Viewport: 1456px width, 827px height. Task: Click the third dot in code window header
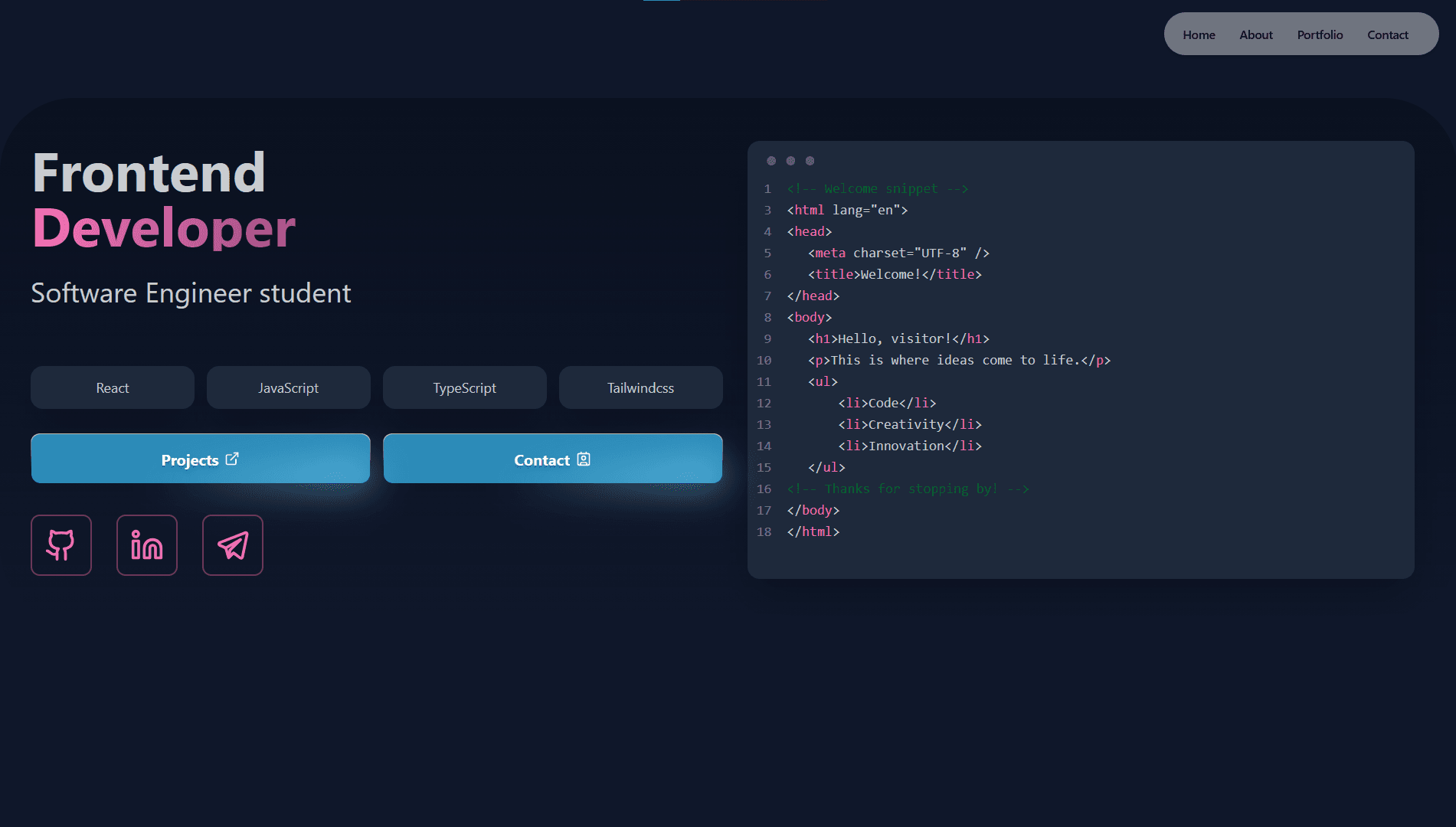(x=810, y=161)
